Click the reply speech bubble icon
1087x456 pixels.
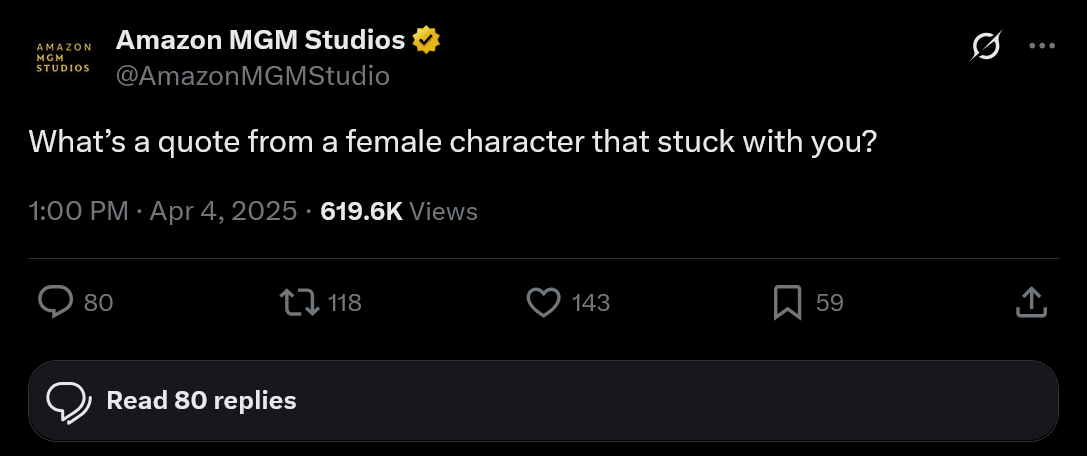(x=55, y=302)
